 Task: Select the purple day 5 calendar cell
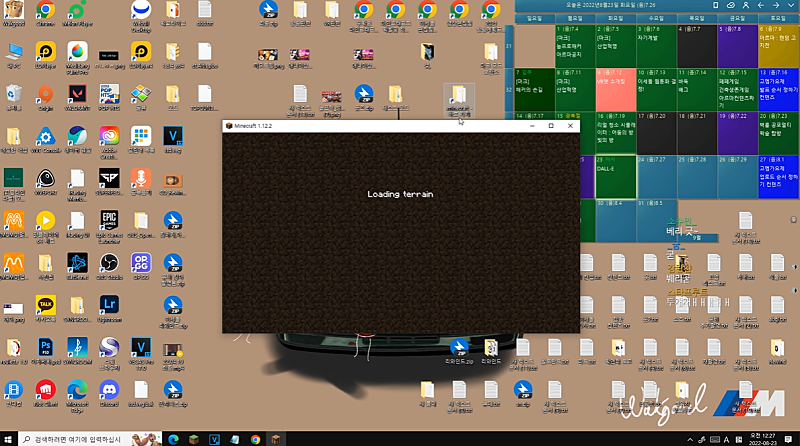pos(738,46)
